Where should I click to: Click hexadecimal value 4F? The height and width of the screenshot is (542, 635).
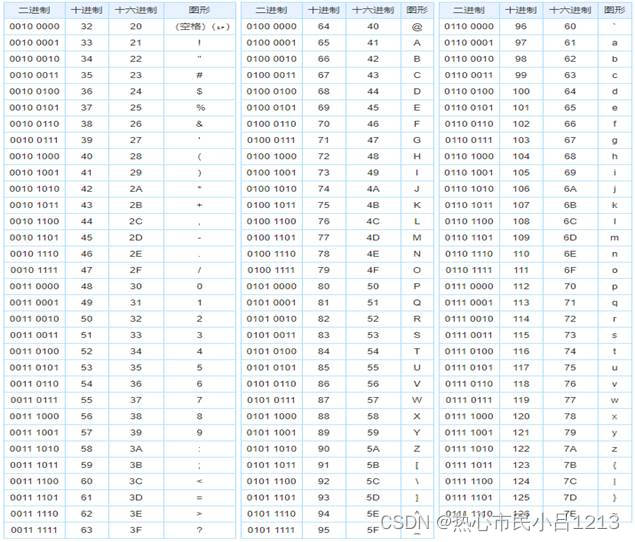[373, 270]
